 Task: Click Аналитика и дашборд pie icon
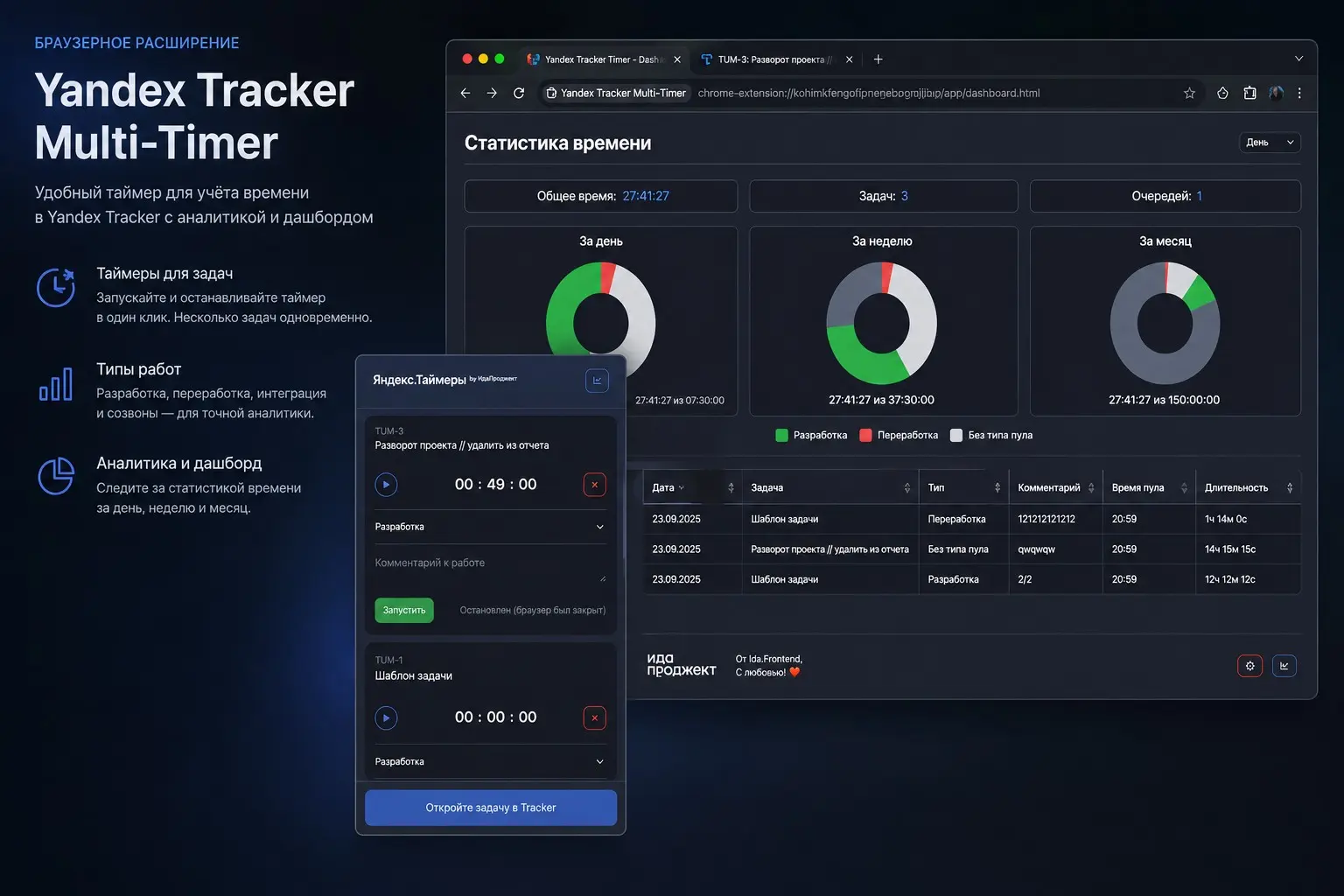(x=55, y=476)
